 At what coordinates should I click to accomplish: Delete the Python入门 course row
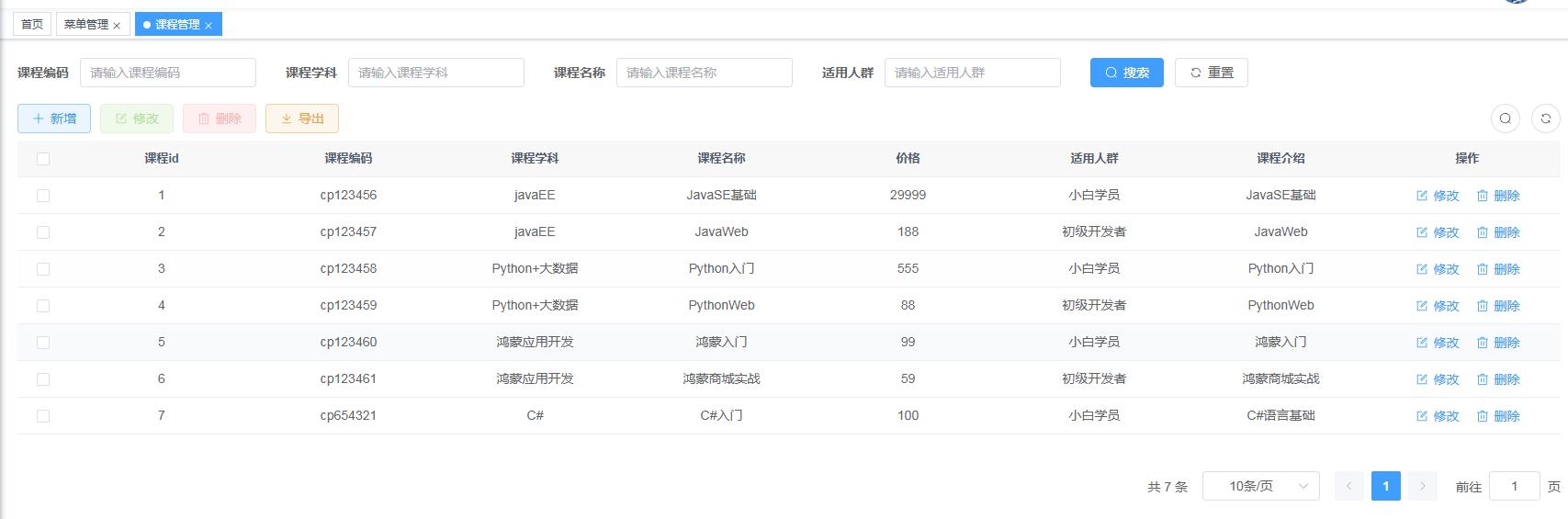coord(1498,269)
